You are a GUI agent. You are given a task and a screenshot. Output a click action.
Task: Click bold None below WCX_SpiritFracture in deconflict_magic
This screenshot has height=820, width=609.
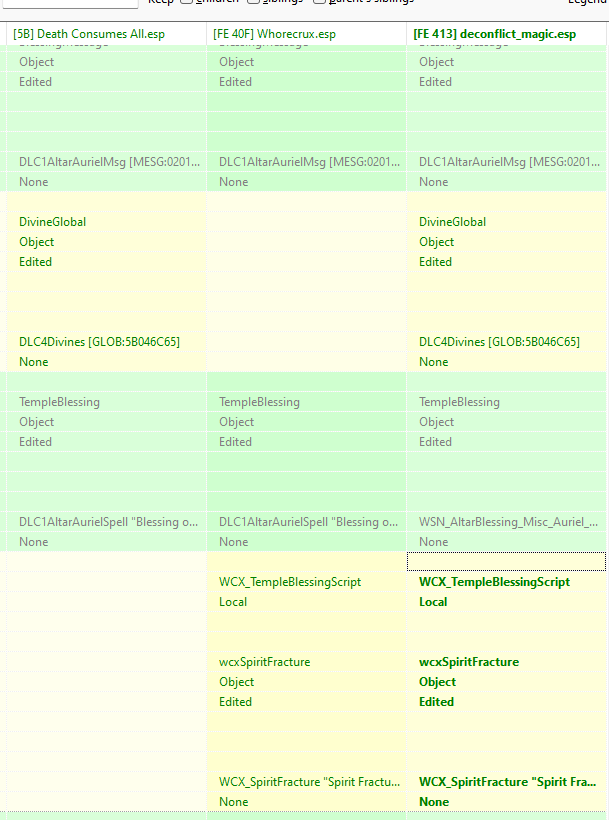(x=434, y=802)
